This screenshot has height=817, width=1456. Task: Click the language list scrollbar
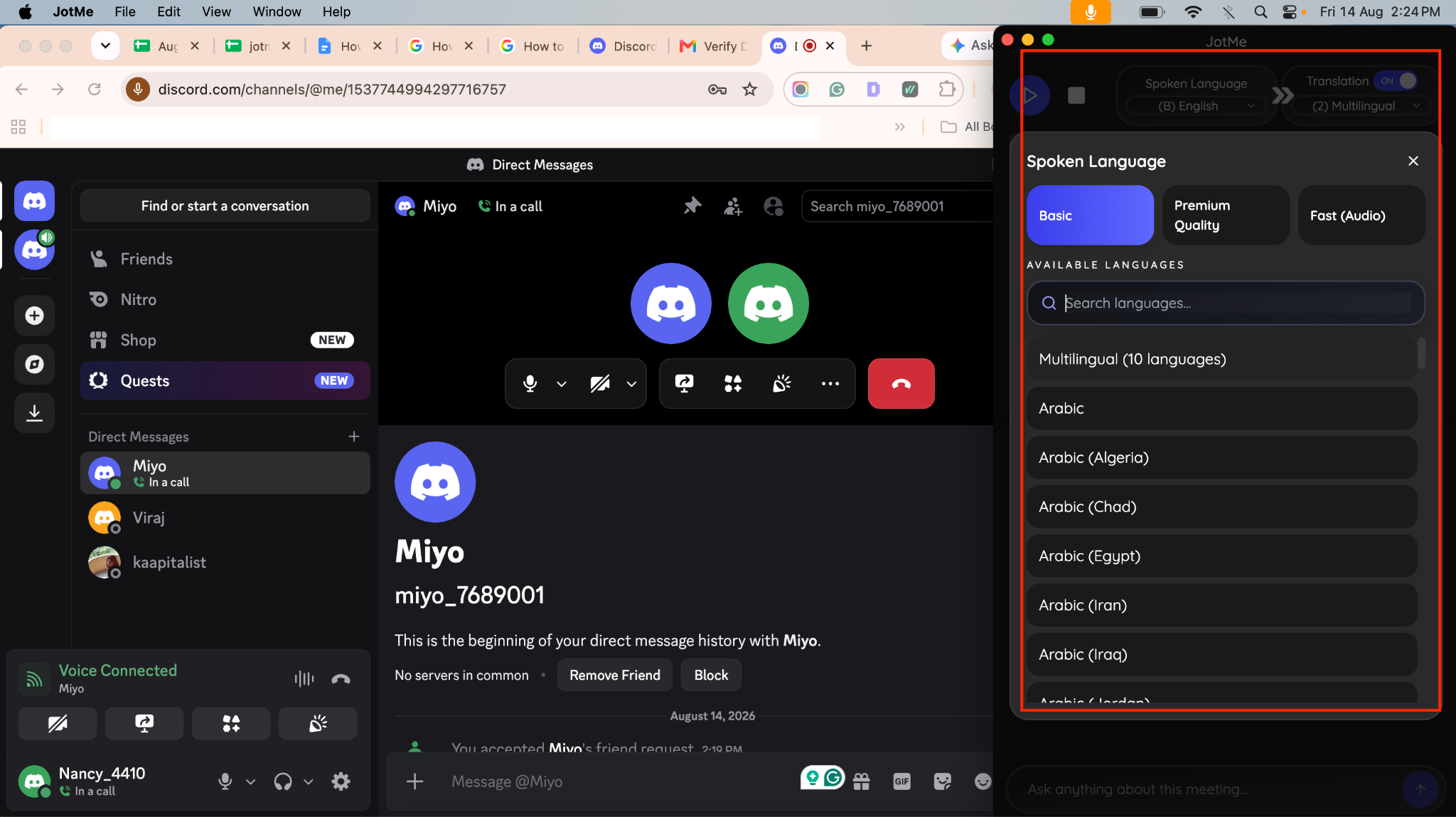click(1421, 353)
